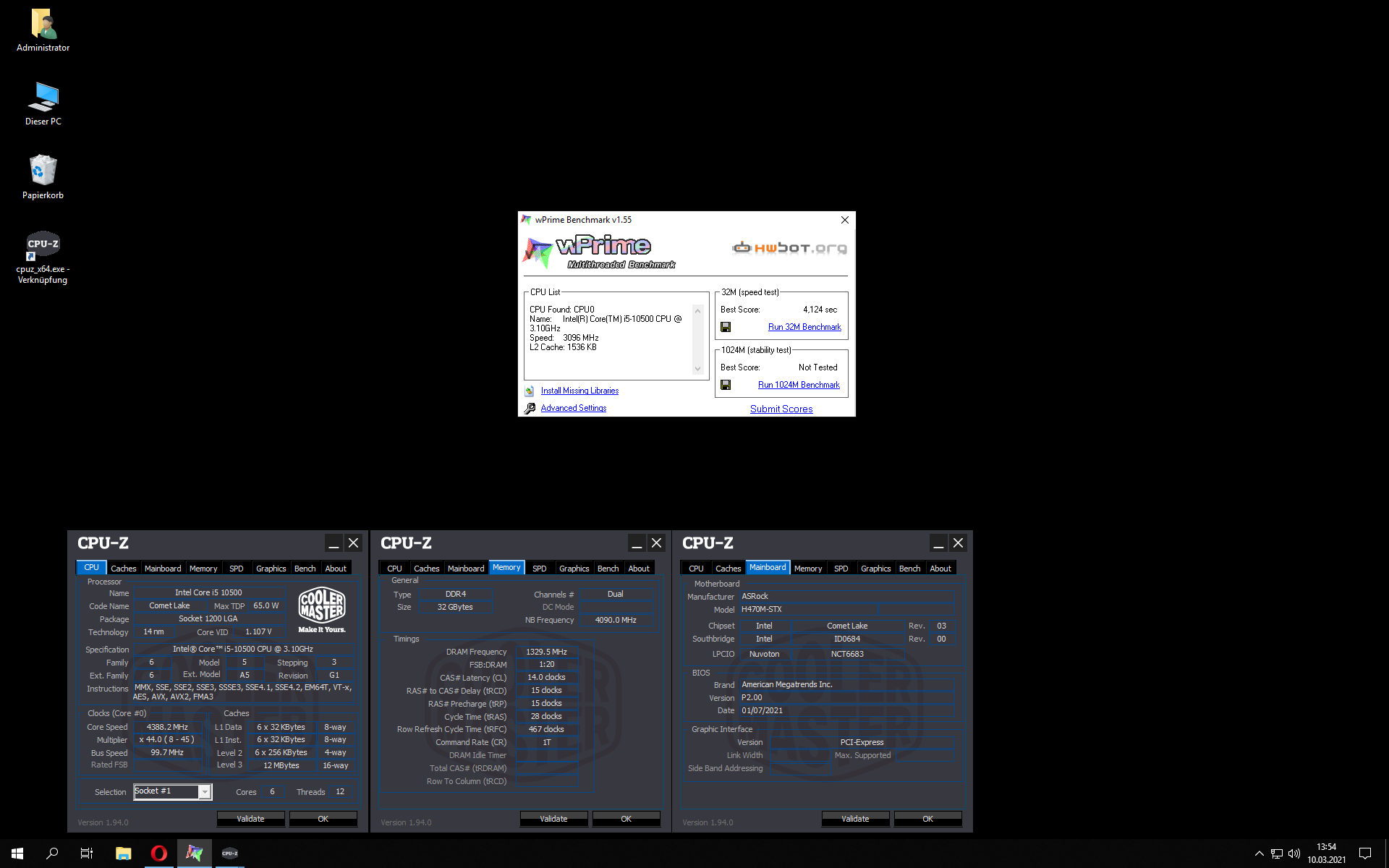Open the Windows Start menu
Viewport: 1389px width, 868px height.
(x=17, y=854)
